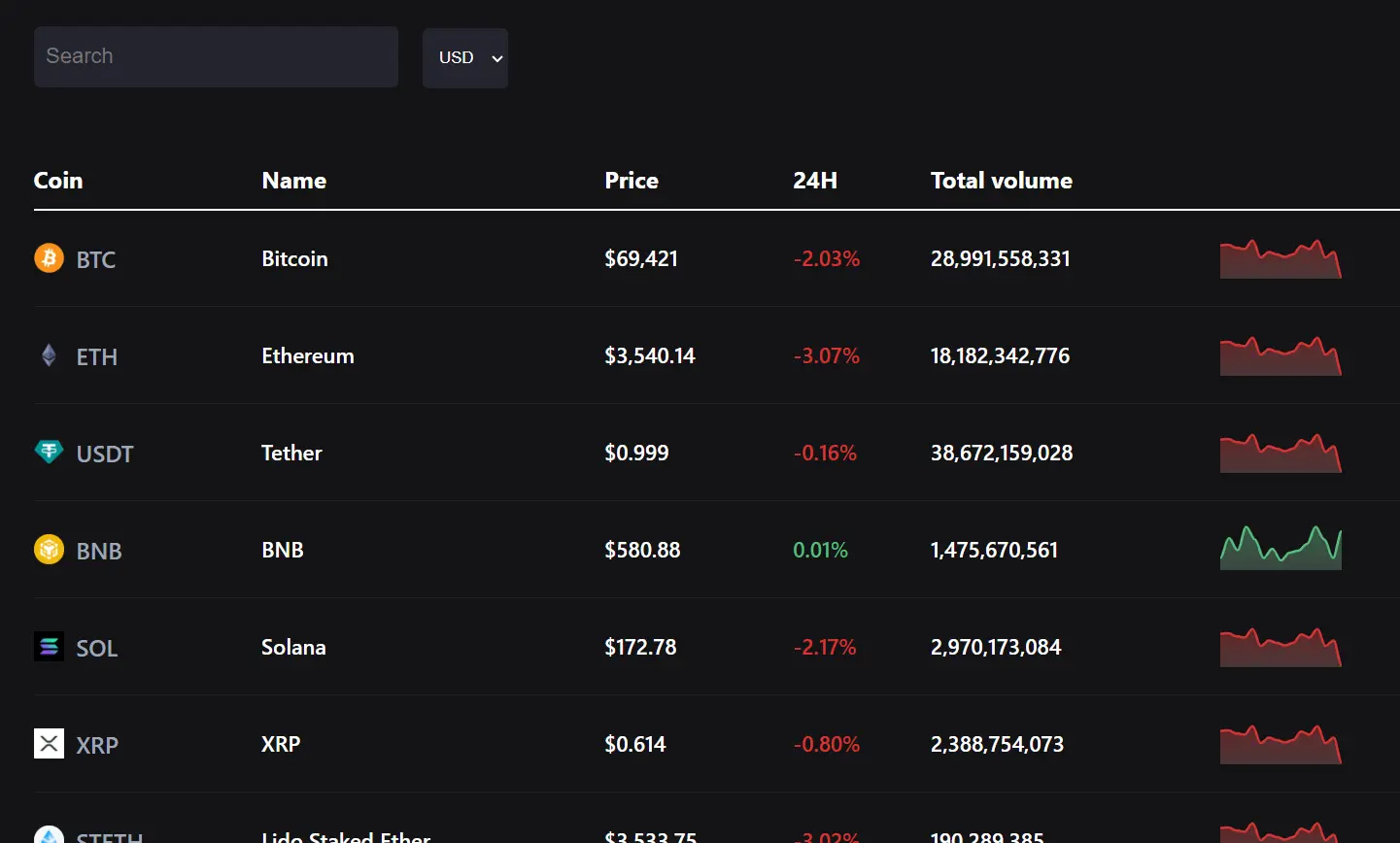Click the Tether name entry
The width and height of the screenshot is (1400, 843).
[290, 453]
